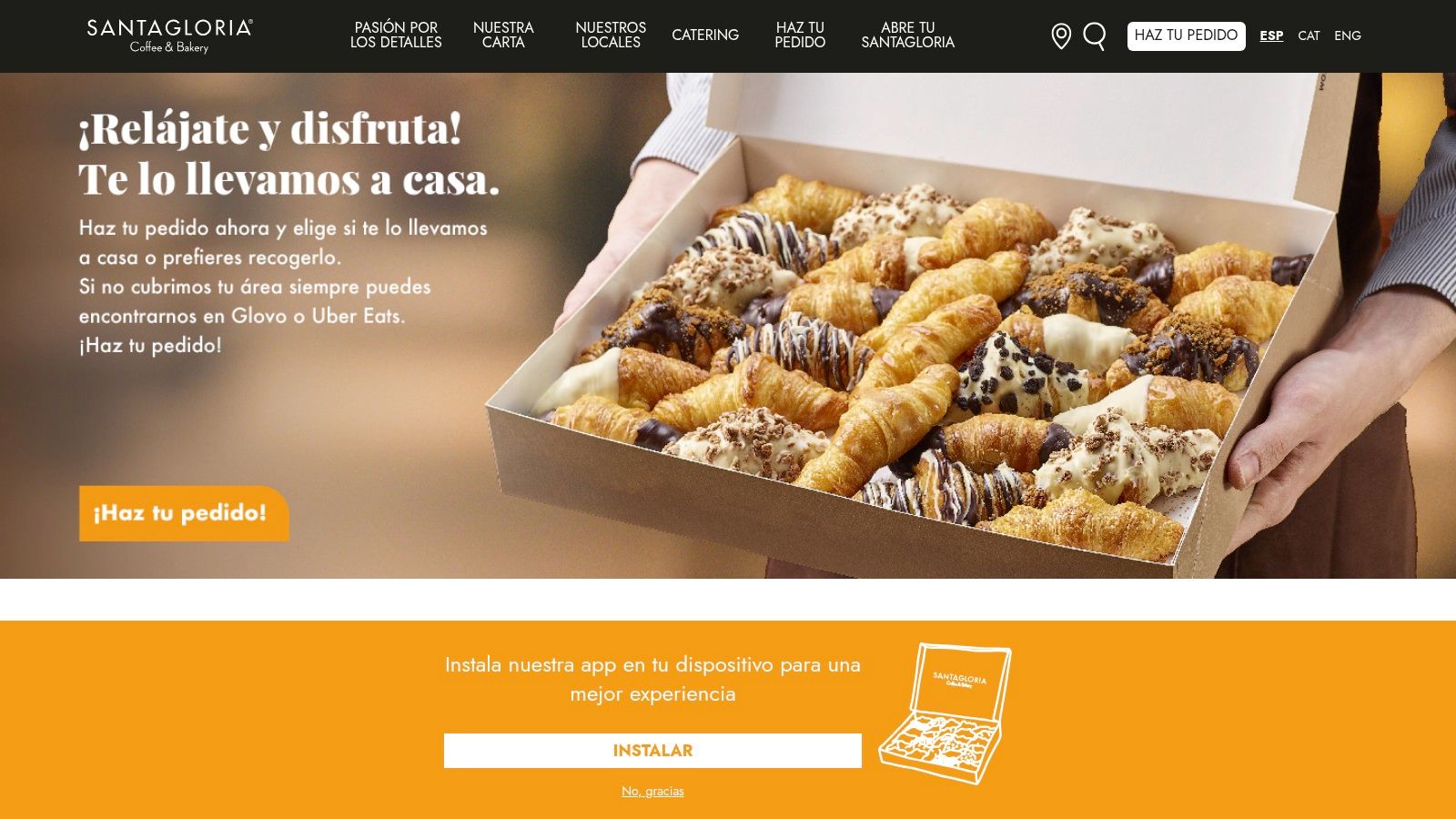The image size is (1456, 819).
Task: Click the orange ¡Haz tu pedido! button
Action: coord(184,513)
